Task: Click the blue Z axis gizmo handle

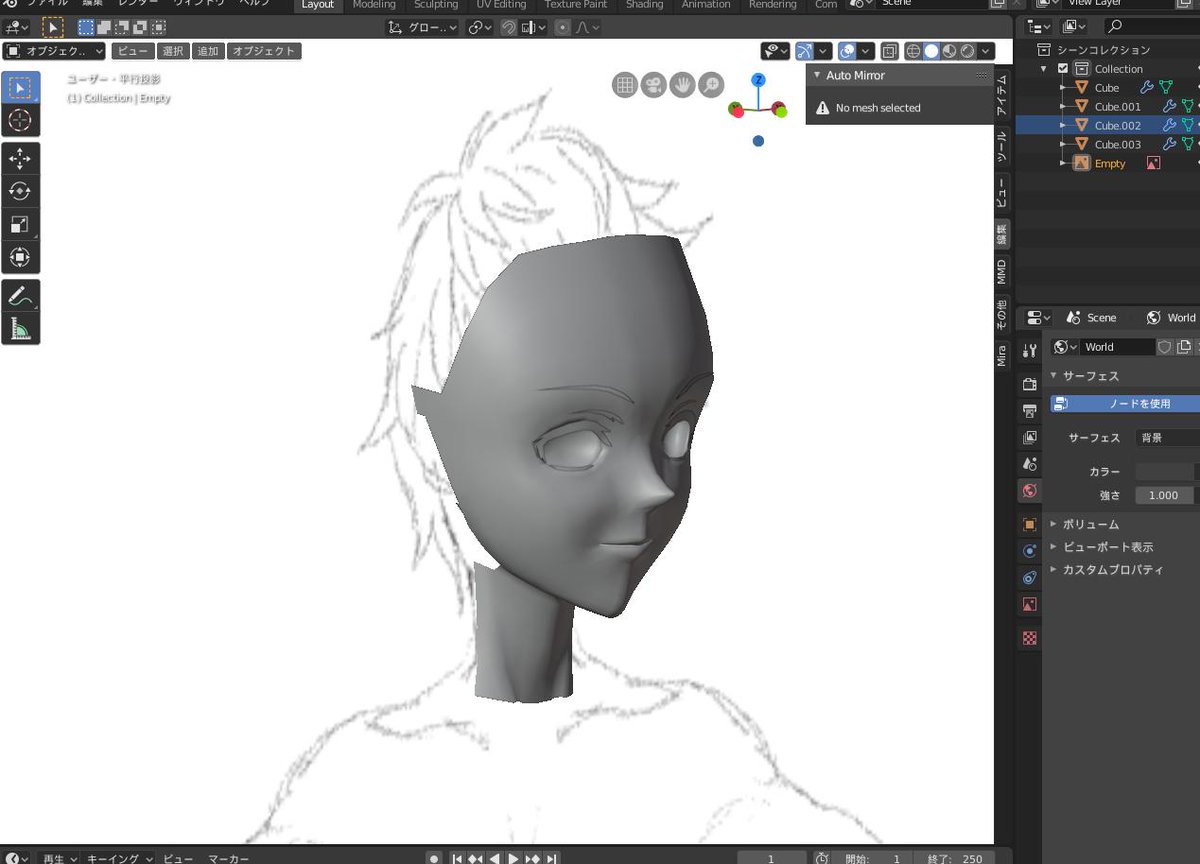Action: [759, 79]
